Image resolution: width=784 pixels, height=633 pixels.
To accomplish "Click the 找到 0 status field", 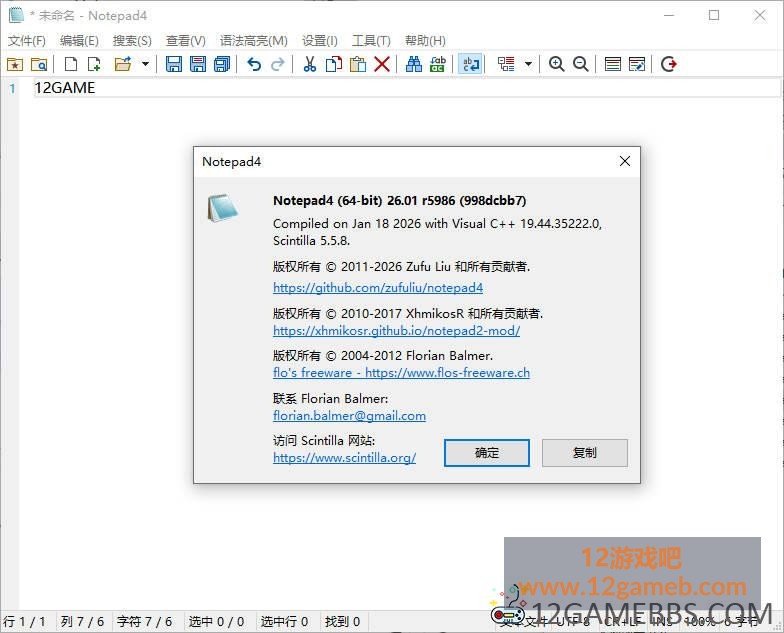I will point(342,622).
